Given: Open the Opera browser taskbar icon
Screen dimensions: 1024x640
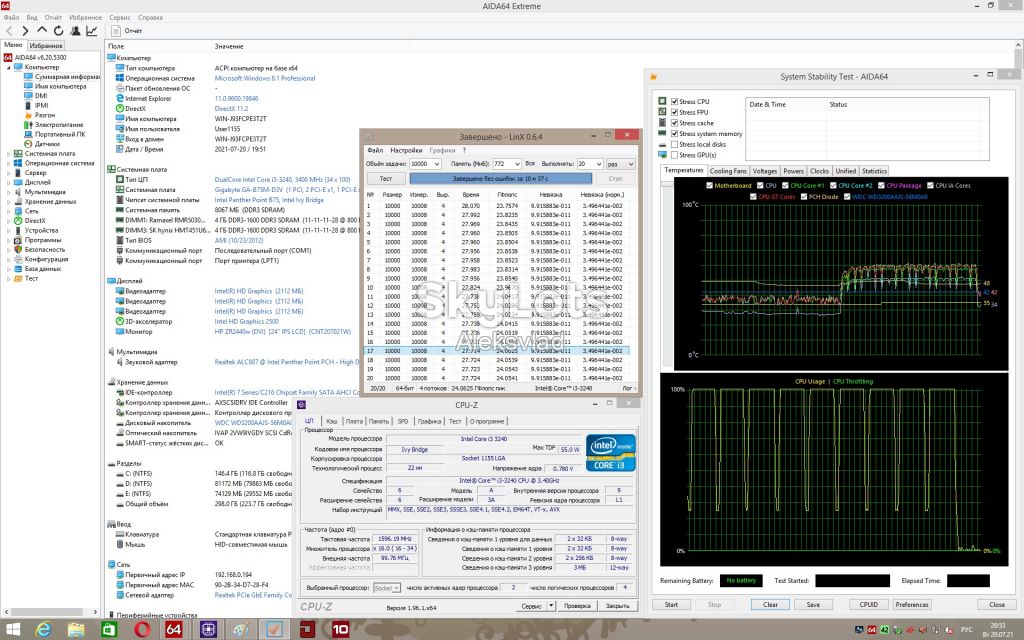Looking at the screenshot, I should pyautogui.click(x=142, y=630).
